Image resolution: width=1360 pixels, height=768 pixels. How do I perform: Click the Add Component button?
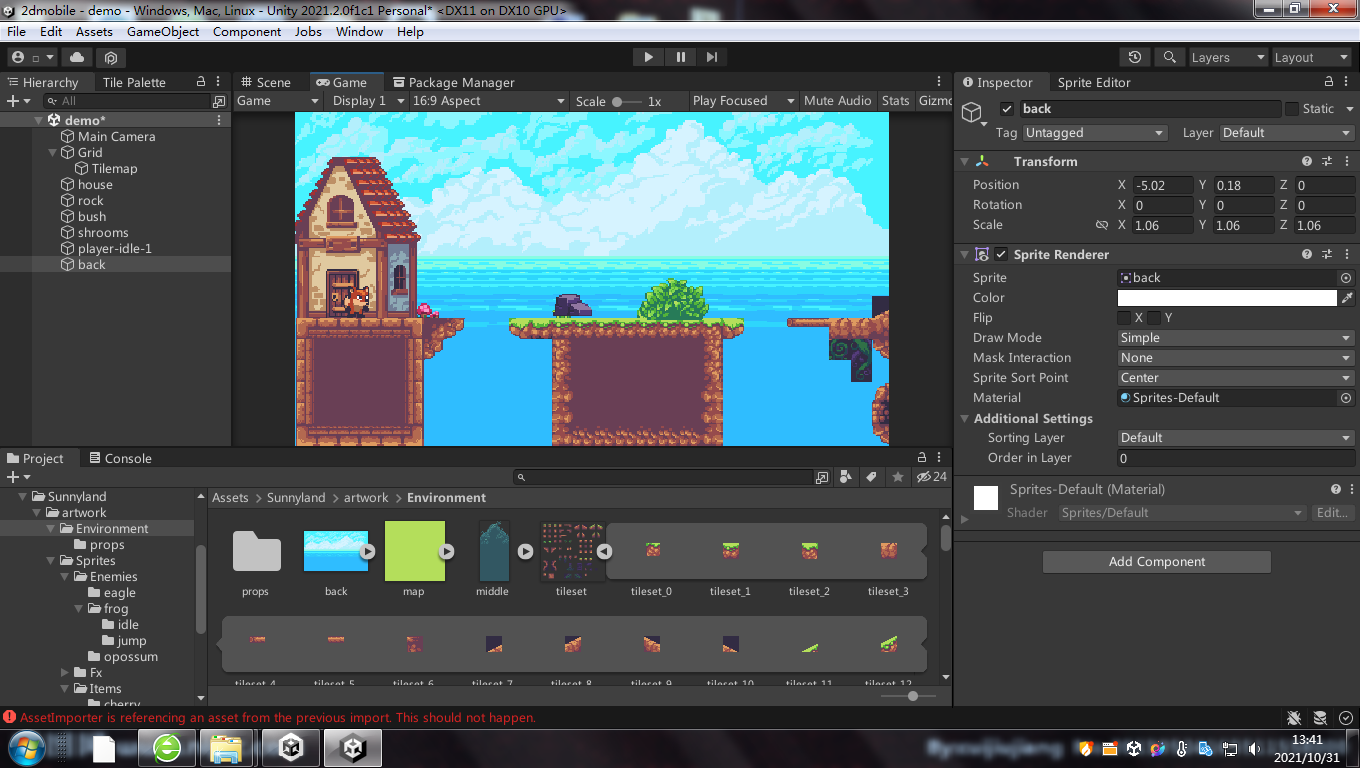[1156, 562]
